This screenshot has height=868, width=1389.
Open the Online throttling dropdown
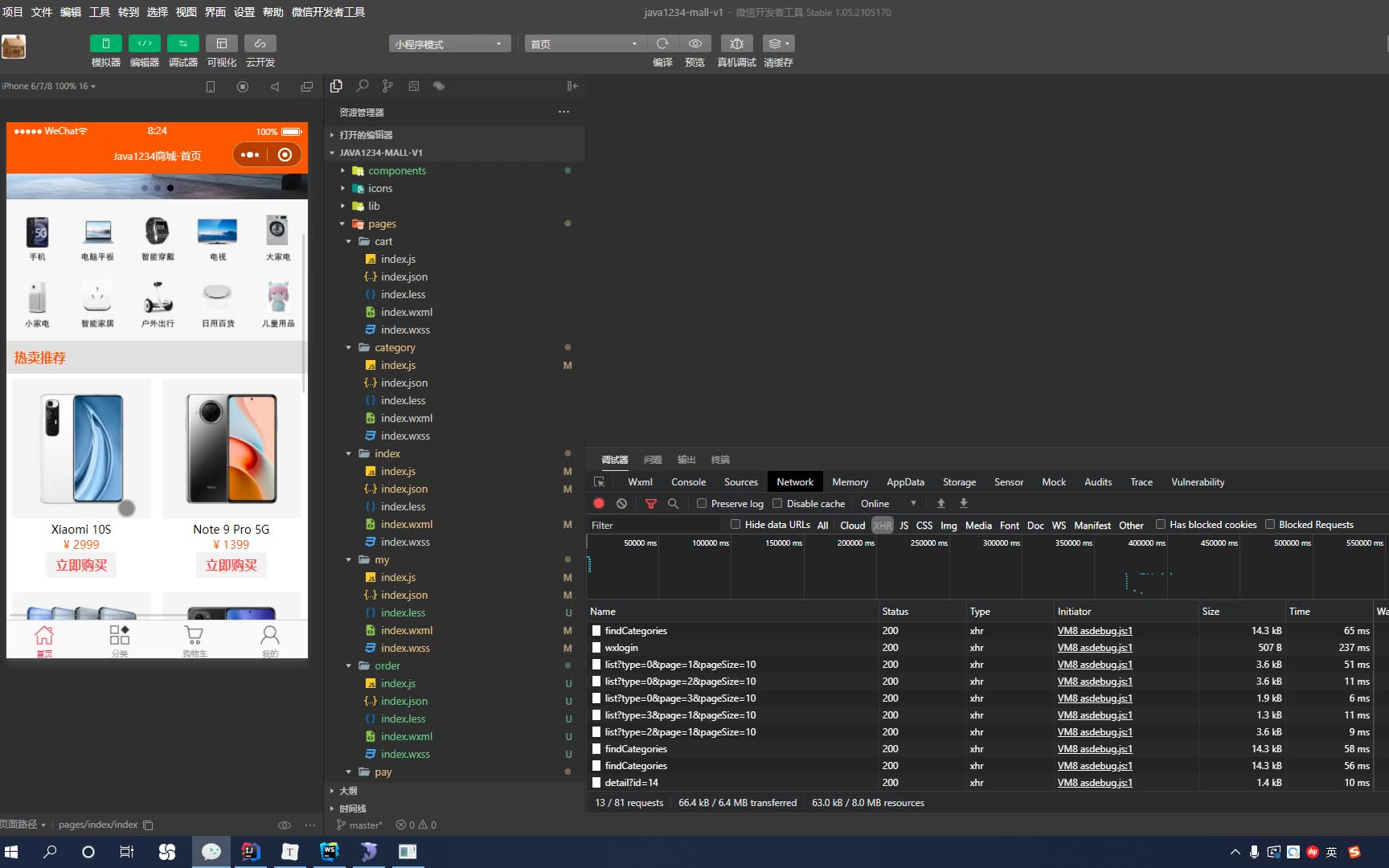coord(888,503)
